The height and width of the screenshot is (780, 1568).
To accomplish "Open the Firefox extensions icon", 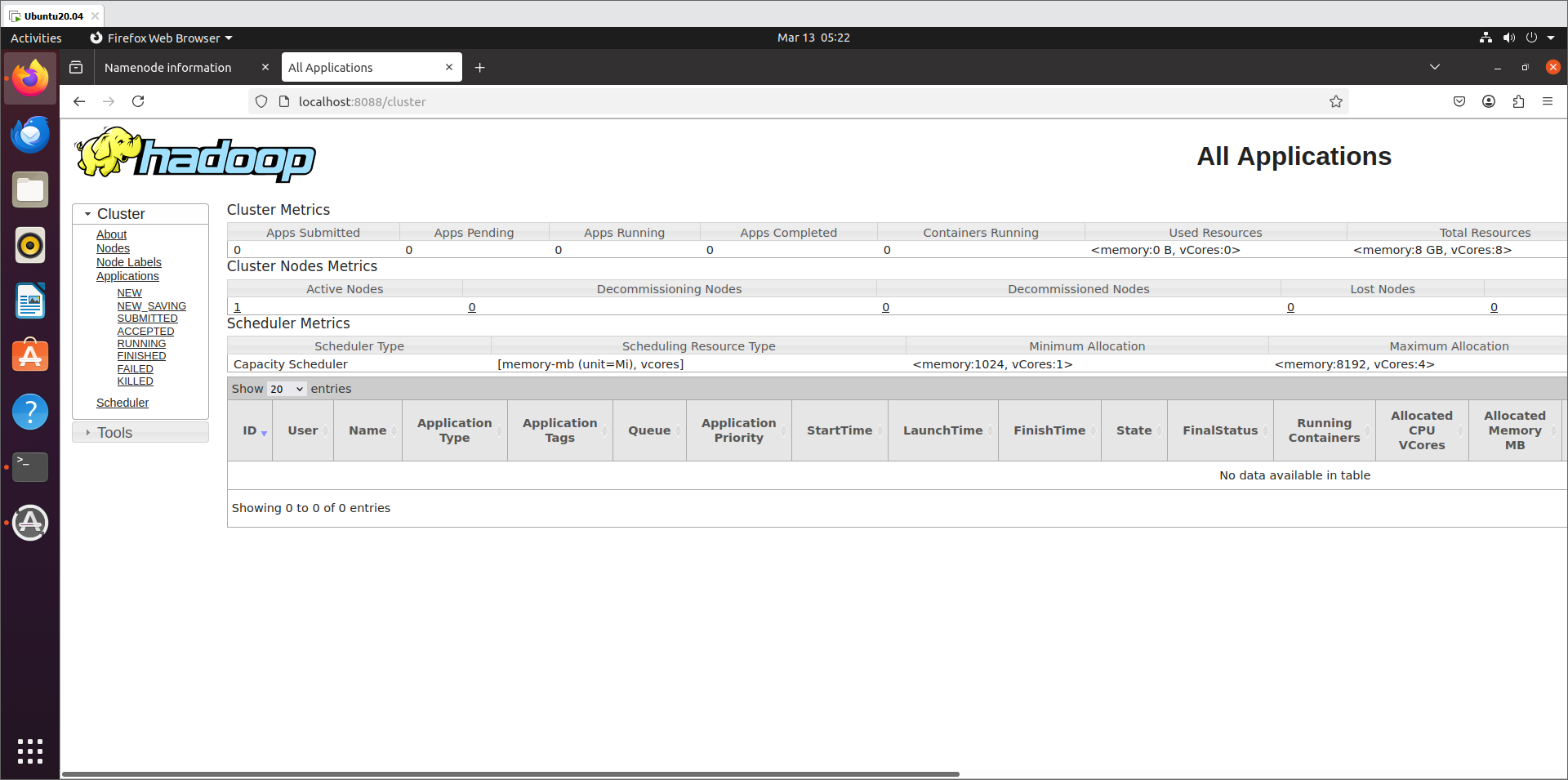I will [1518, 101].
